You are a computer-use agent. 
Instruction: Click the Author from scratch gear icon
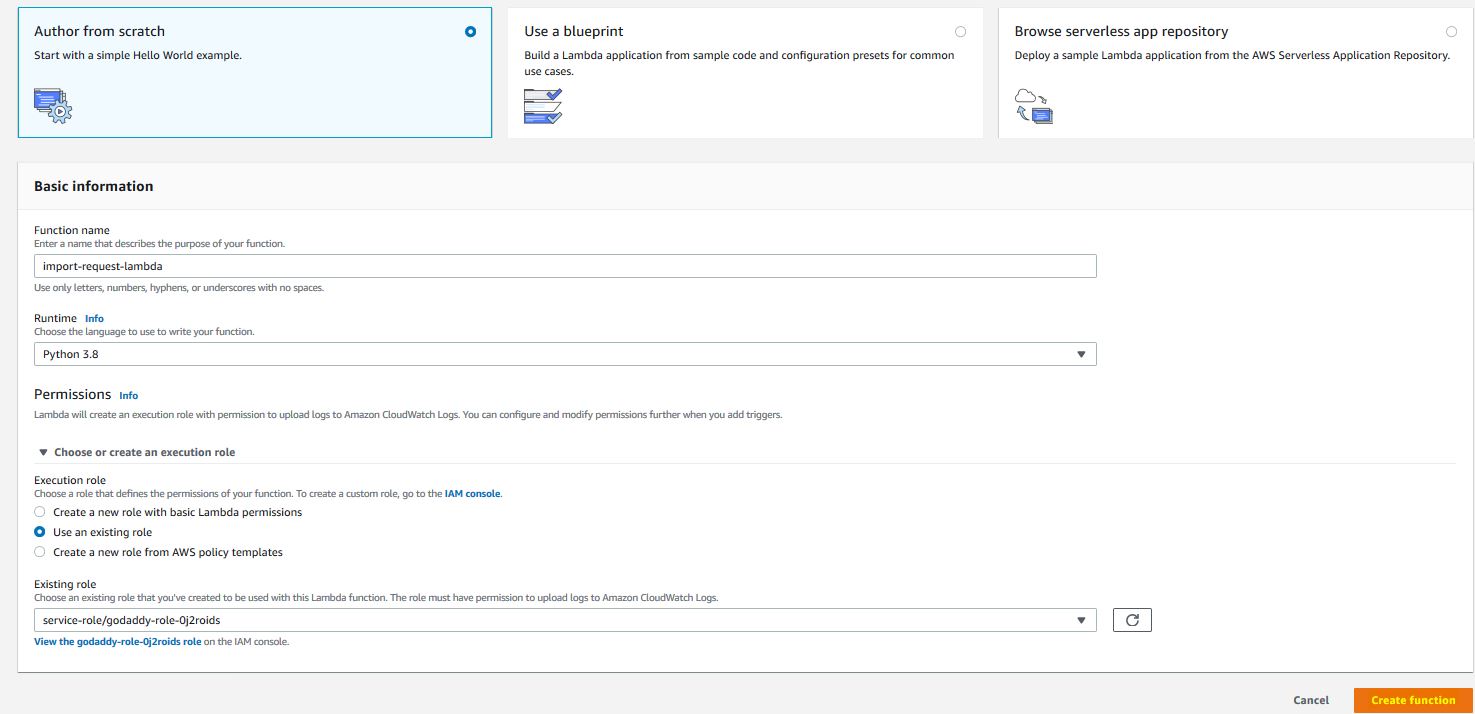(x=53, y=105)
